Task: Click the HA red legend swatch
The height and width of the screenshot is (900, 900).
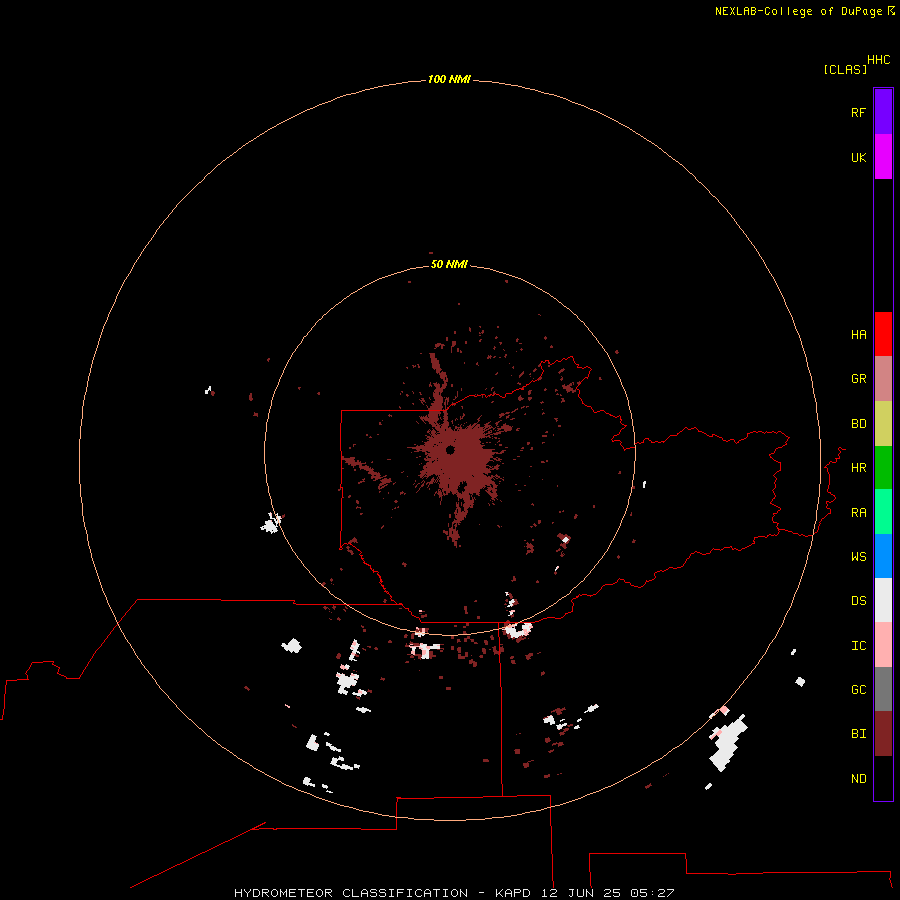Action: point(883,334)
